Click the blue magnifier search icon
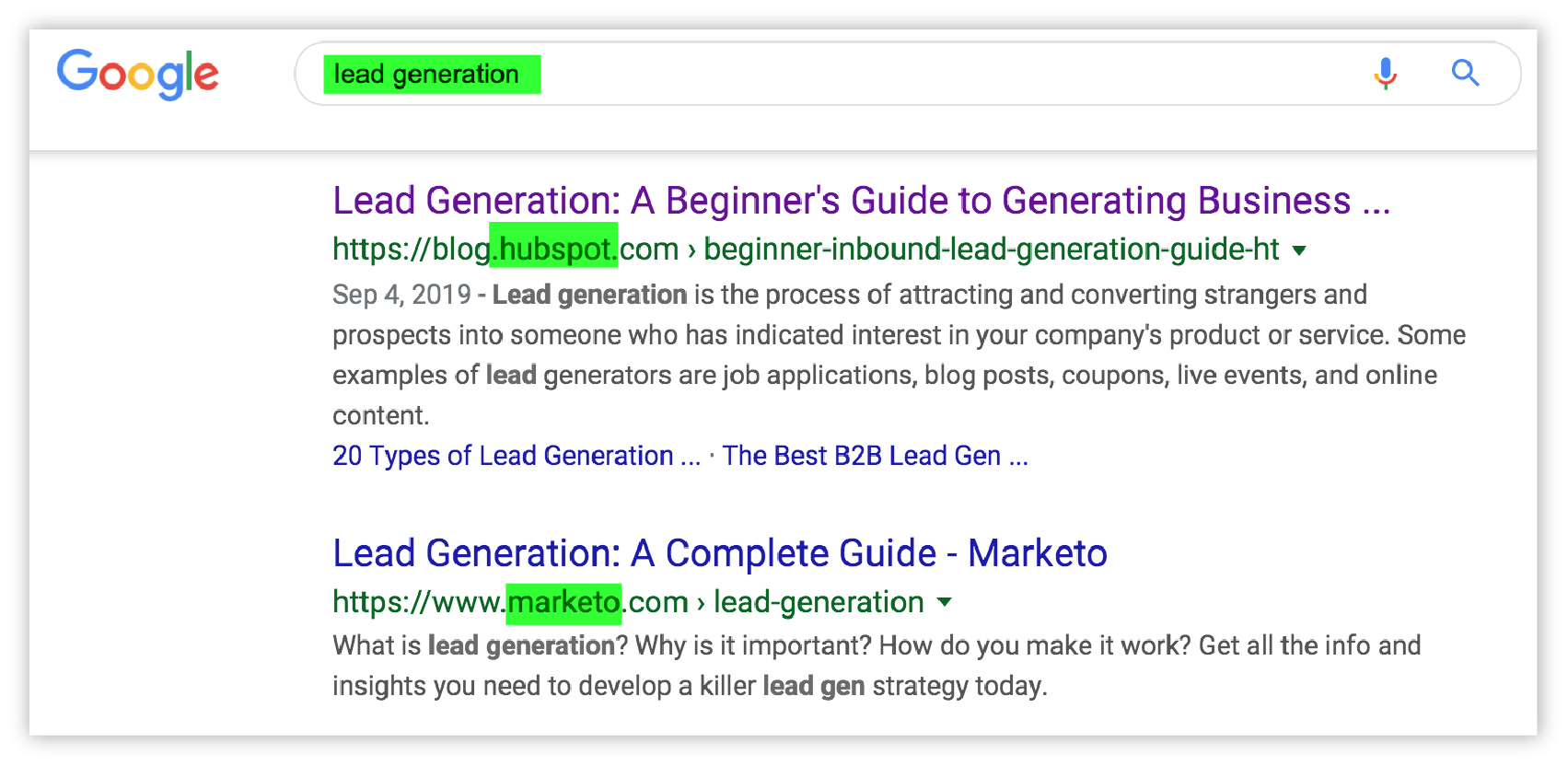The width and height of the screenshot is (1568, 766). tap(1465, 73)
